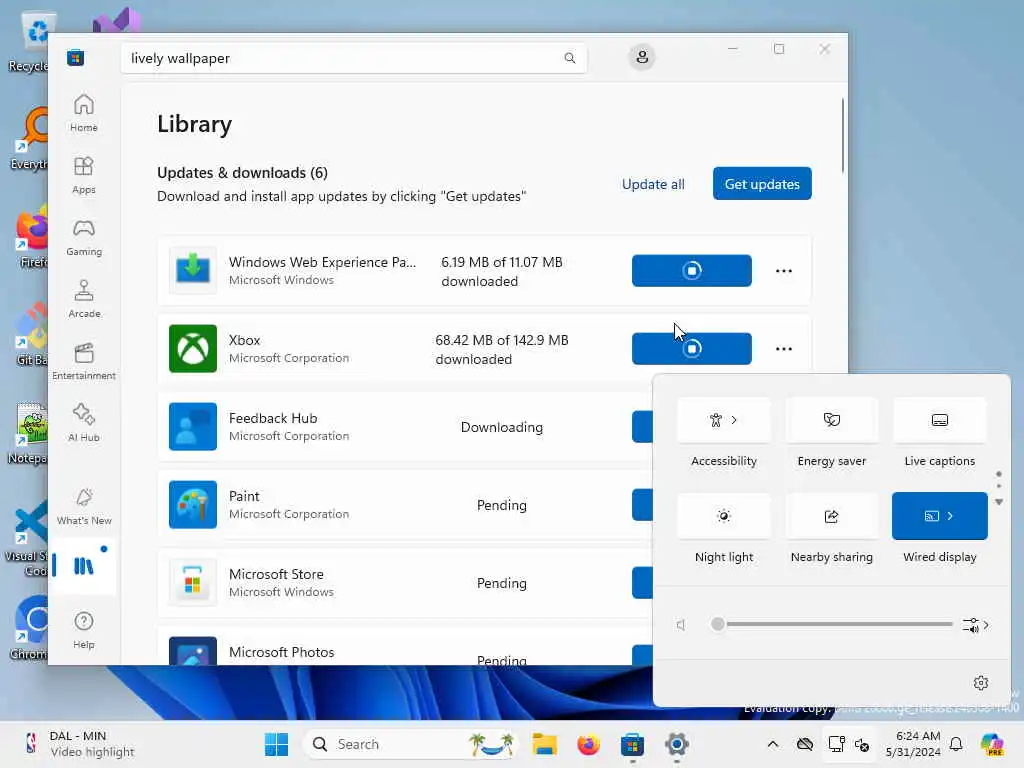The height and width of the screenshot is (768, 1024).
Task: Open clock and date 6:24 AM
Action: tap(913, 744)
